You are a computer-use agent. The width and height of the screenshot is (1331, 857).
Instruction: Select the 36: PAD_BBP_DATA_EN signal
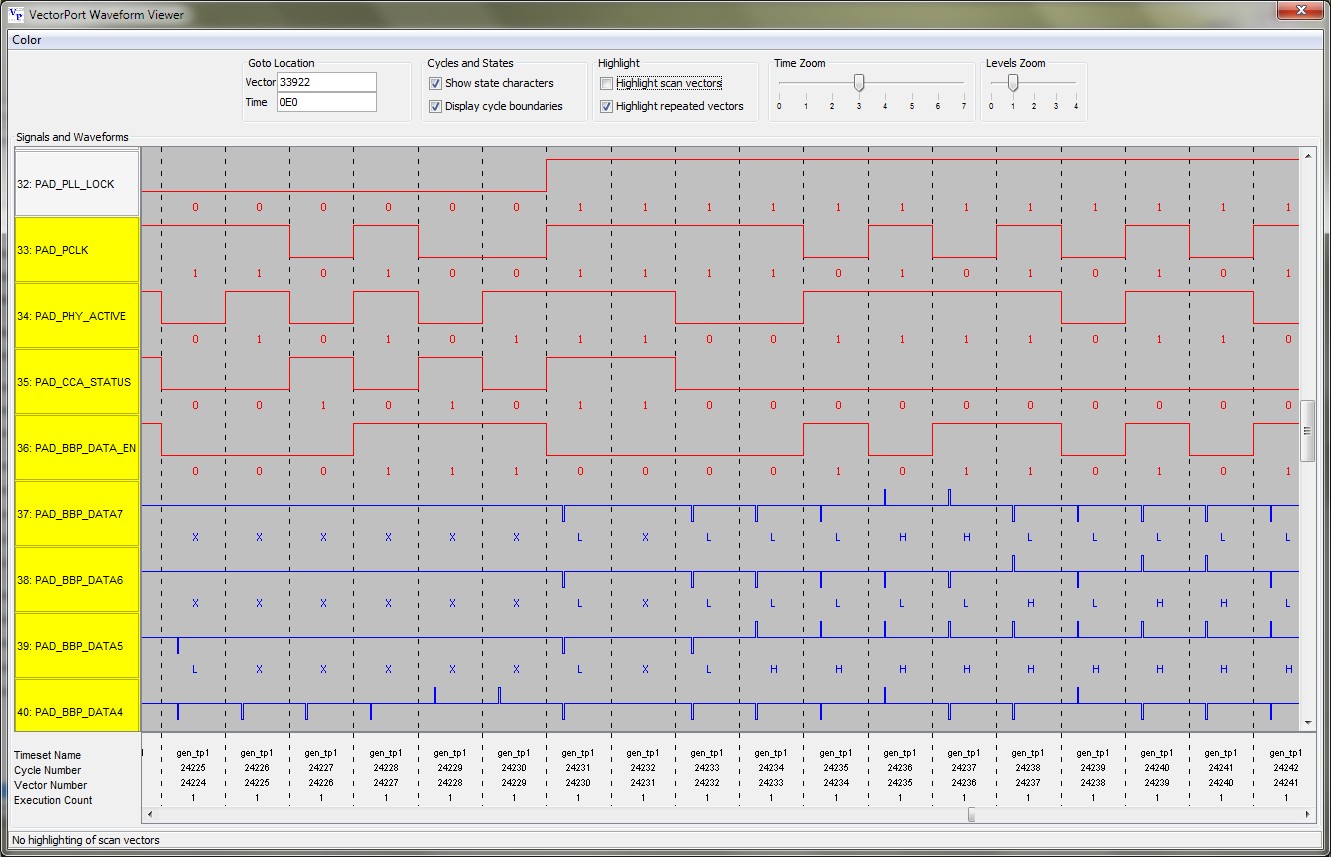tap(76, 448)
